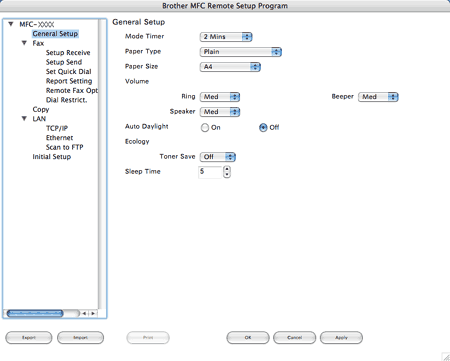Open TCP/IP settings
This screenshot has width=450, height=361.
coord(57,128)
